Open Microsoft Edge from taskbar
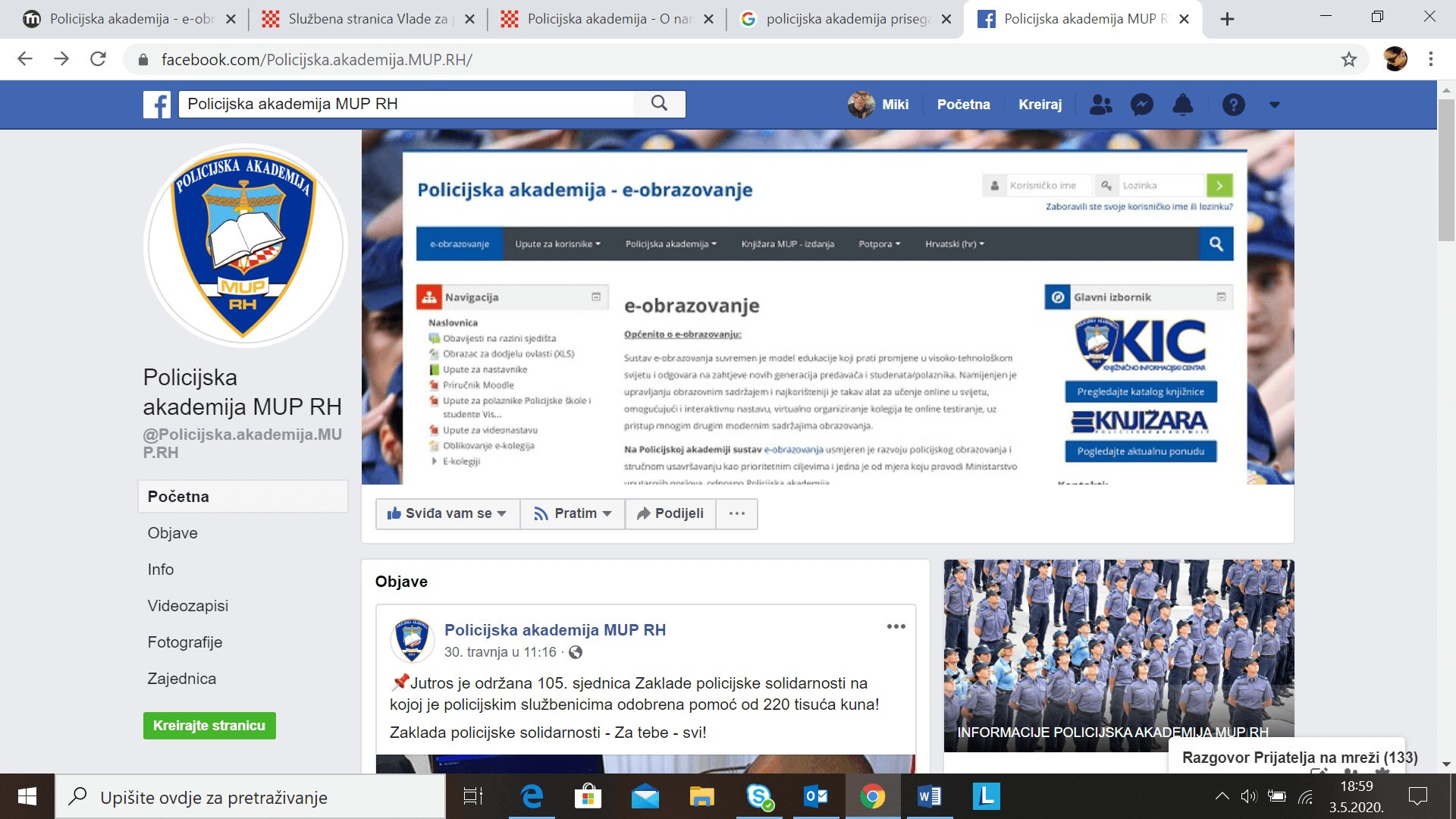1456x819 pixels. [x=532, y=796]
